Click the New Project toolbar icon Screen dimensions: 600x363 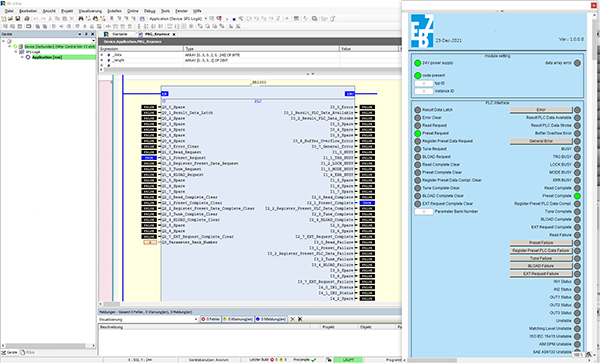coord(3,18)
